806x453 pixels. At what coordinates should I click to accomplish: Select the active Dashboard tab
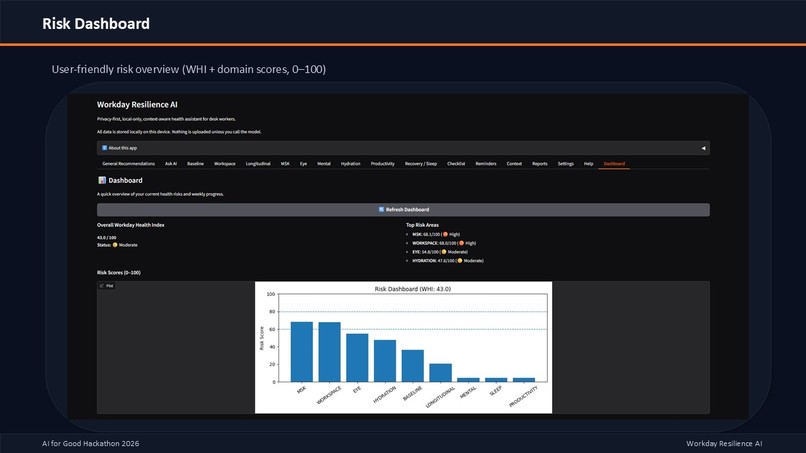pyautogui.click(x=614, y=164)
